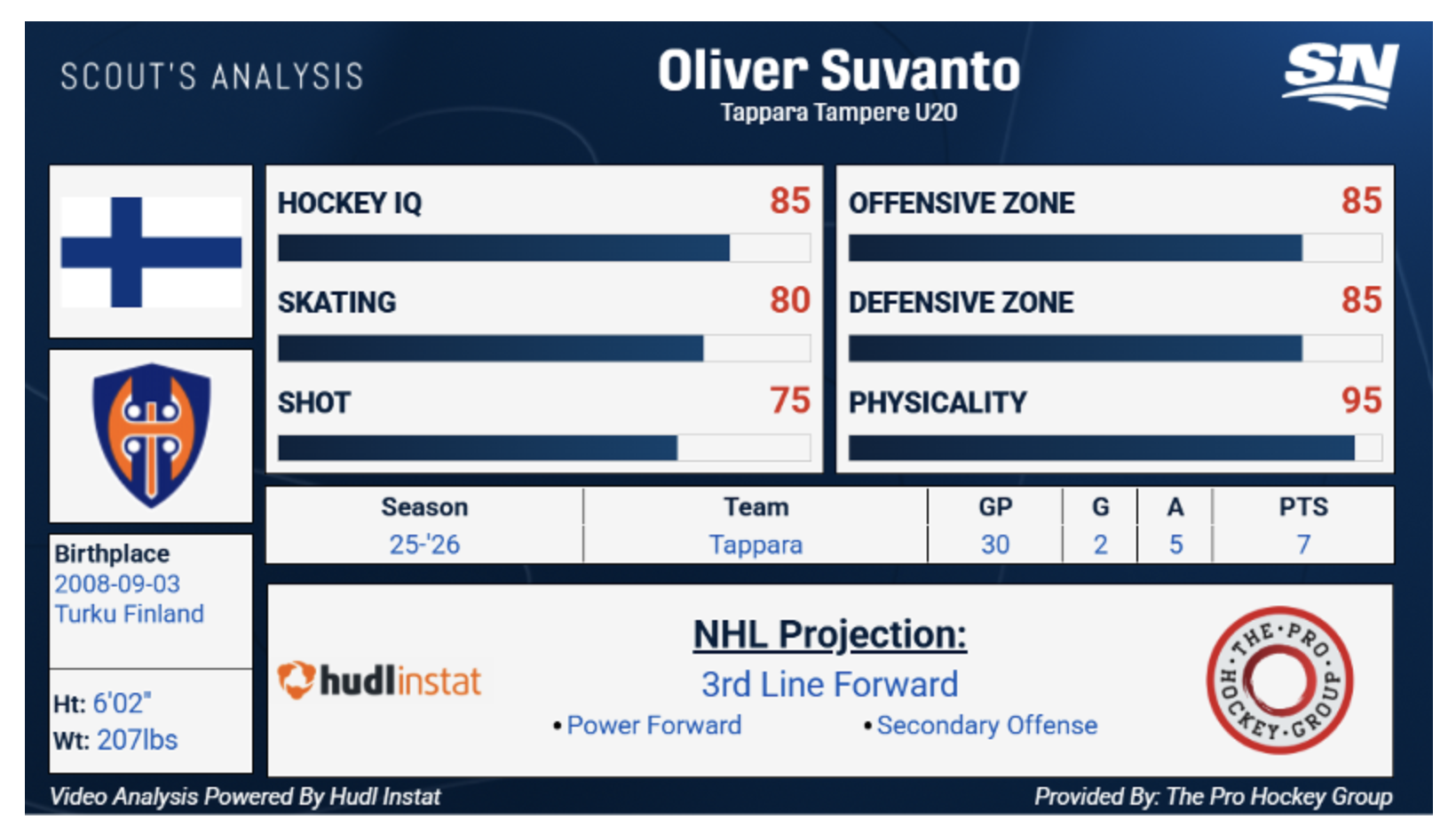1456x835 pixels.
Task: Click the NHL Projection heading
Action: [829, 634]
